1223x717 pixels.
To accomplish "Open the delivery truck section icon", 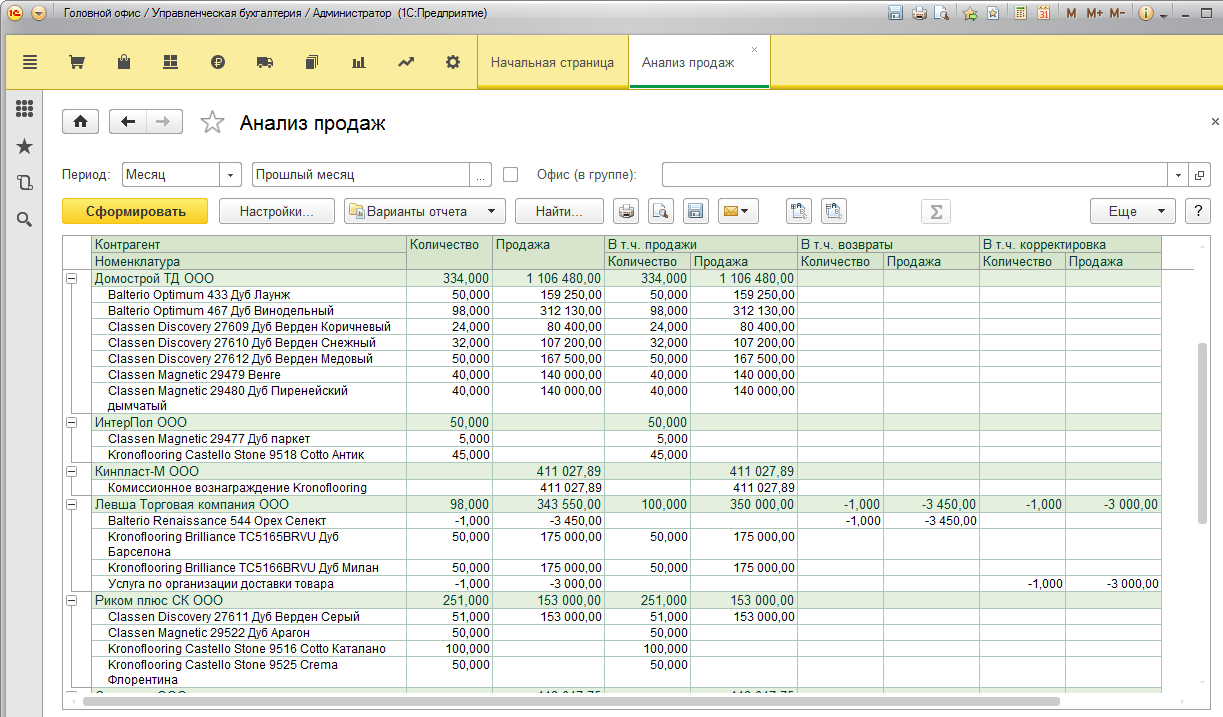I will (x=265, y=62).
